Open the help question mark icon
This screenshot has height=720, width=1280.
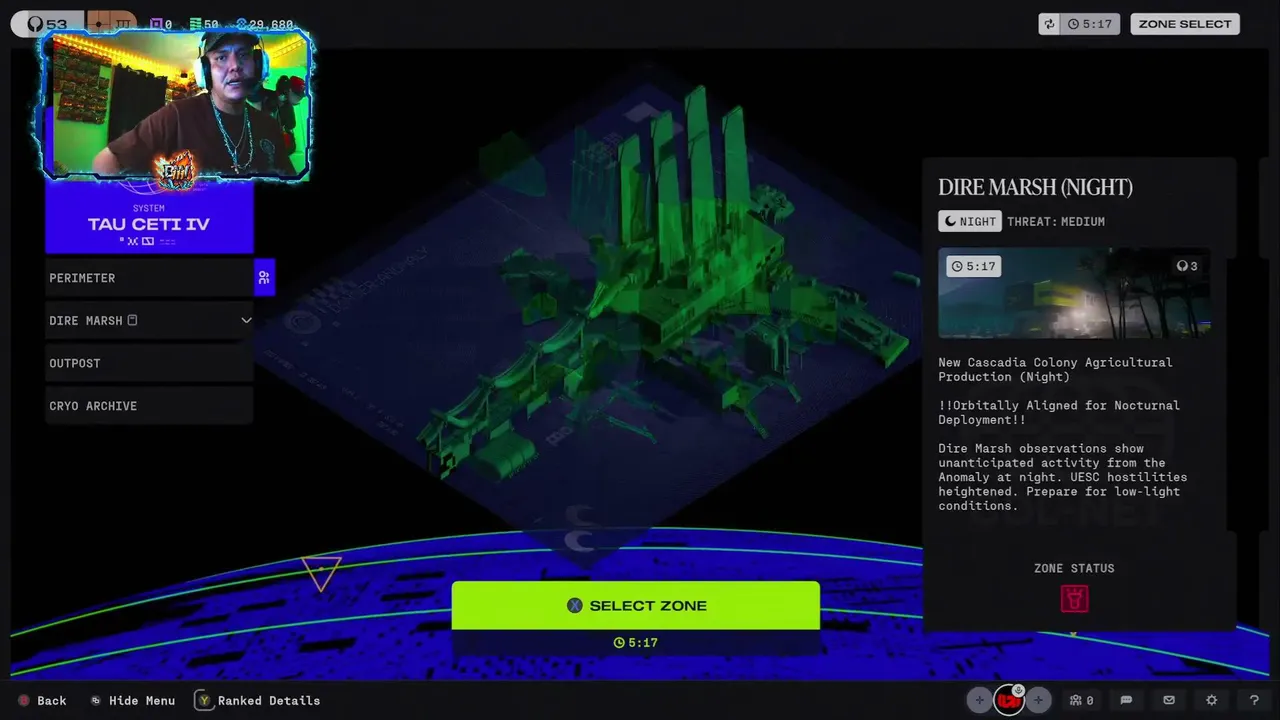click(1254, 701)
